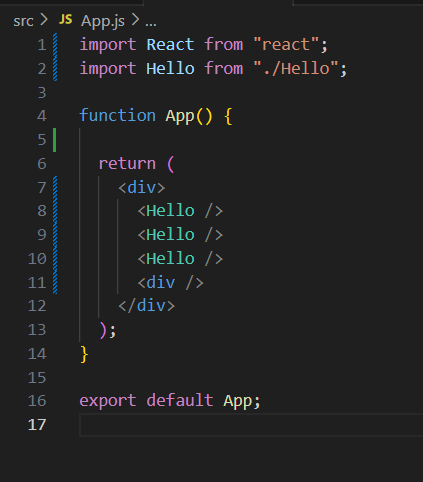423x482 pixels.
Task: Click the <Hello /> tag on line 9
Action: (x=180, y=235)
